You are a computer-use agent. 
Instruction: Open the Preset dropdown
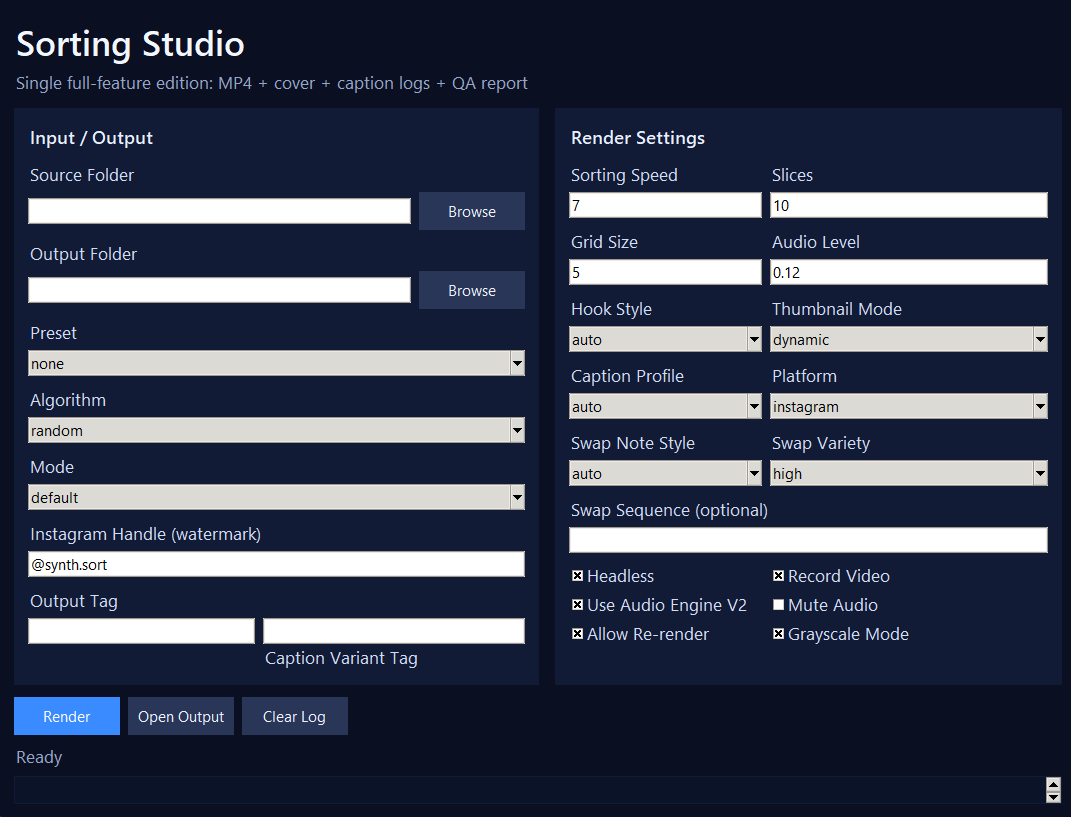coord(276,364)
